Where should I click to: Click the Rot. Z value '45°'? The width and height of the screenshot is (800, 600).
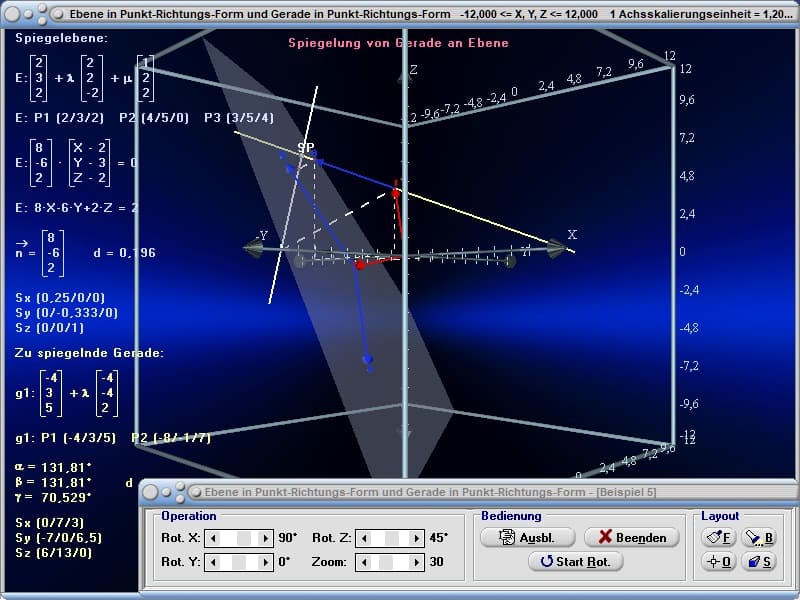439,538
